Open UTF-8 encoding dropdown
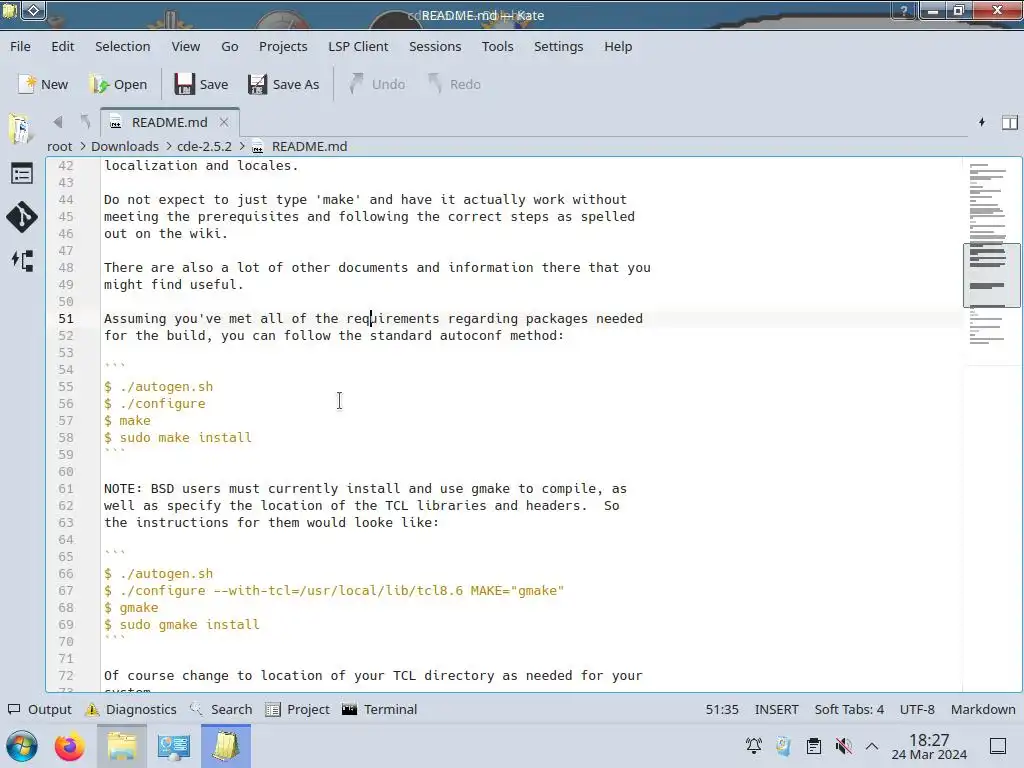 tap(917, 709)
